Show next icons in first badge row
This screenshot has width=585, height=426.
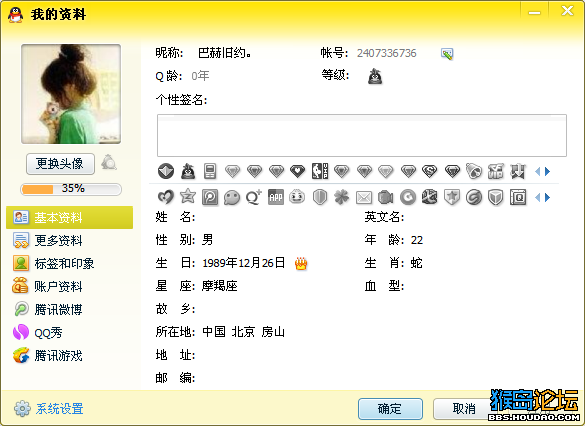(547, 171)
